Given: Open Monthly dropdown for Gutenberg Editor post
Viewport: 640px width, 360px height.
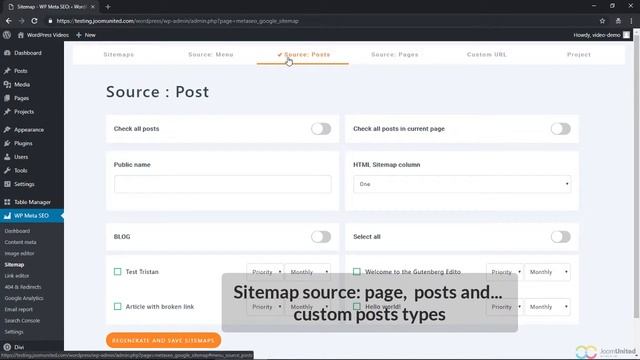Looking at the screenshot, I should 547,272.
